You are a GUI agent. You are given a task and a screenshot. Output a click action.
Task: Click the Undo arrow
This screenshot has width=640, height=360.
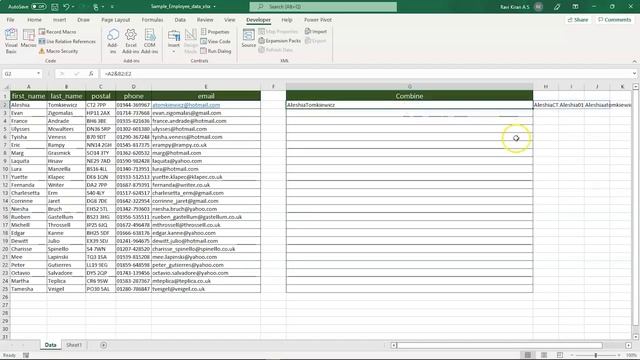[x=66, y=7]
